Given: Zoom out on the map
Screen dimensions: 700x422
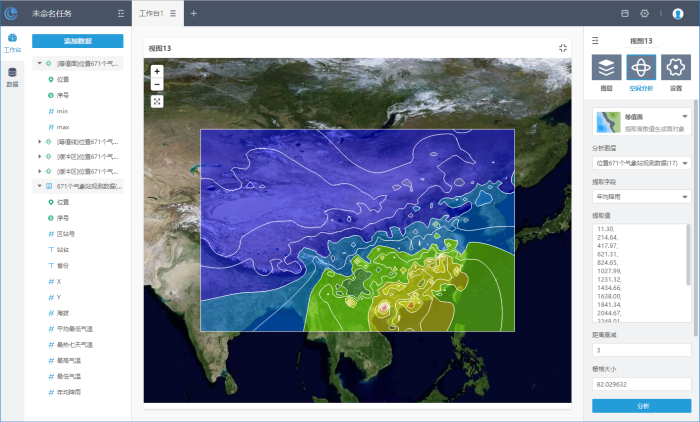Looking at the screenshot, I should pyautogui.click(x=157, y=85).
